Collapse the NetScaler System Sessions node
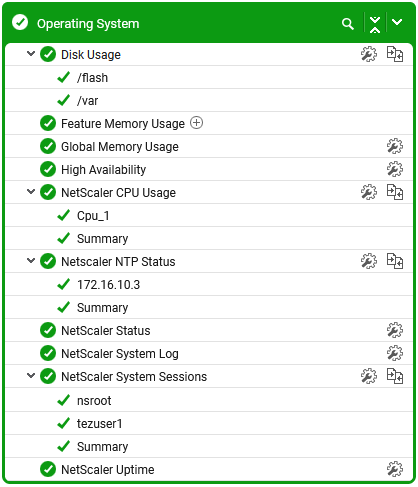This screenshot has height=487, width=418. (31, 375)
